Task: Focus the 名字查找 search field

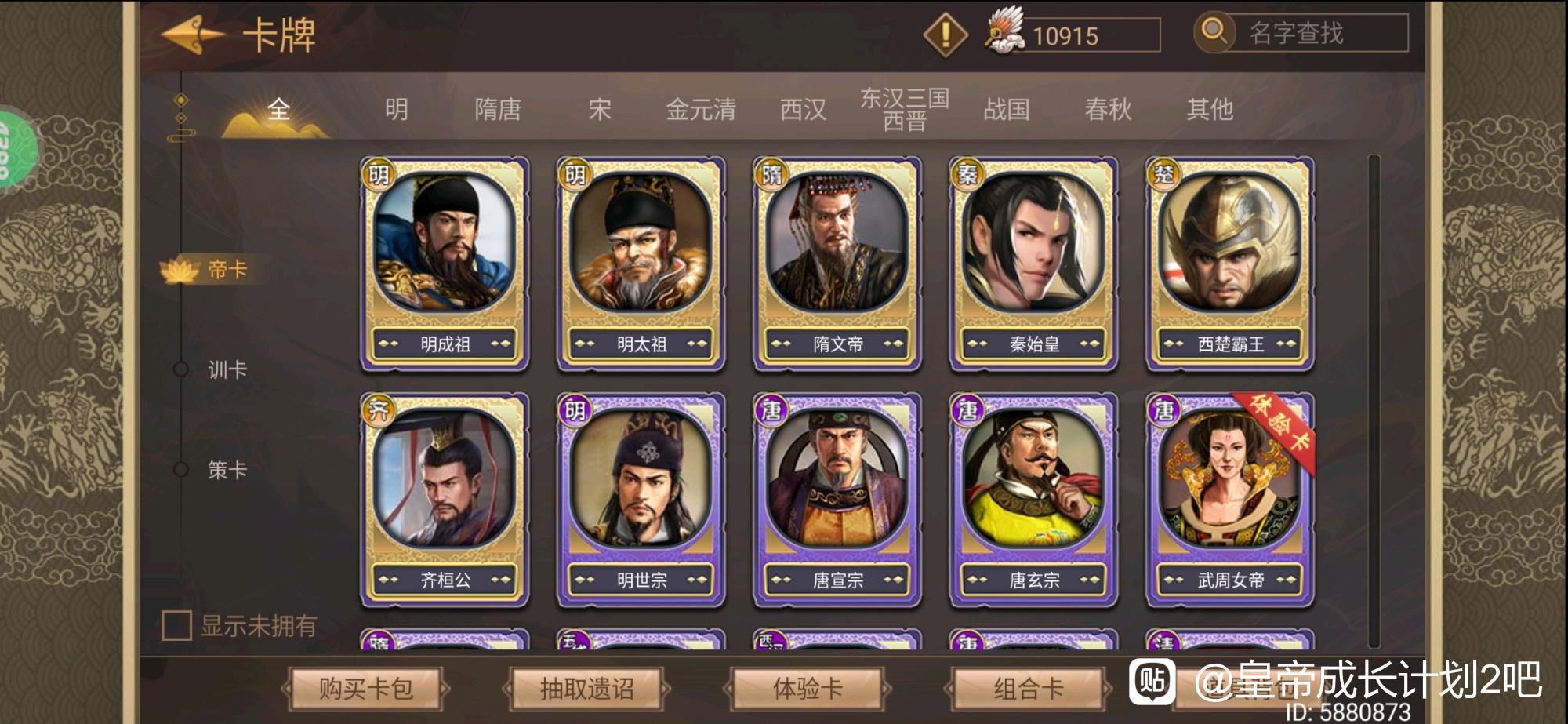Action: tap(1317, 33)
